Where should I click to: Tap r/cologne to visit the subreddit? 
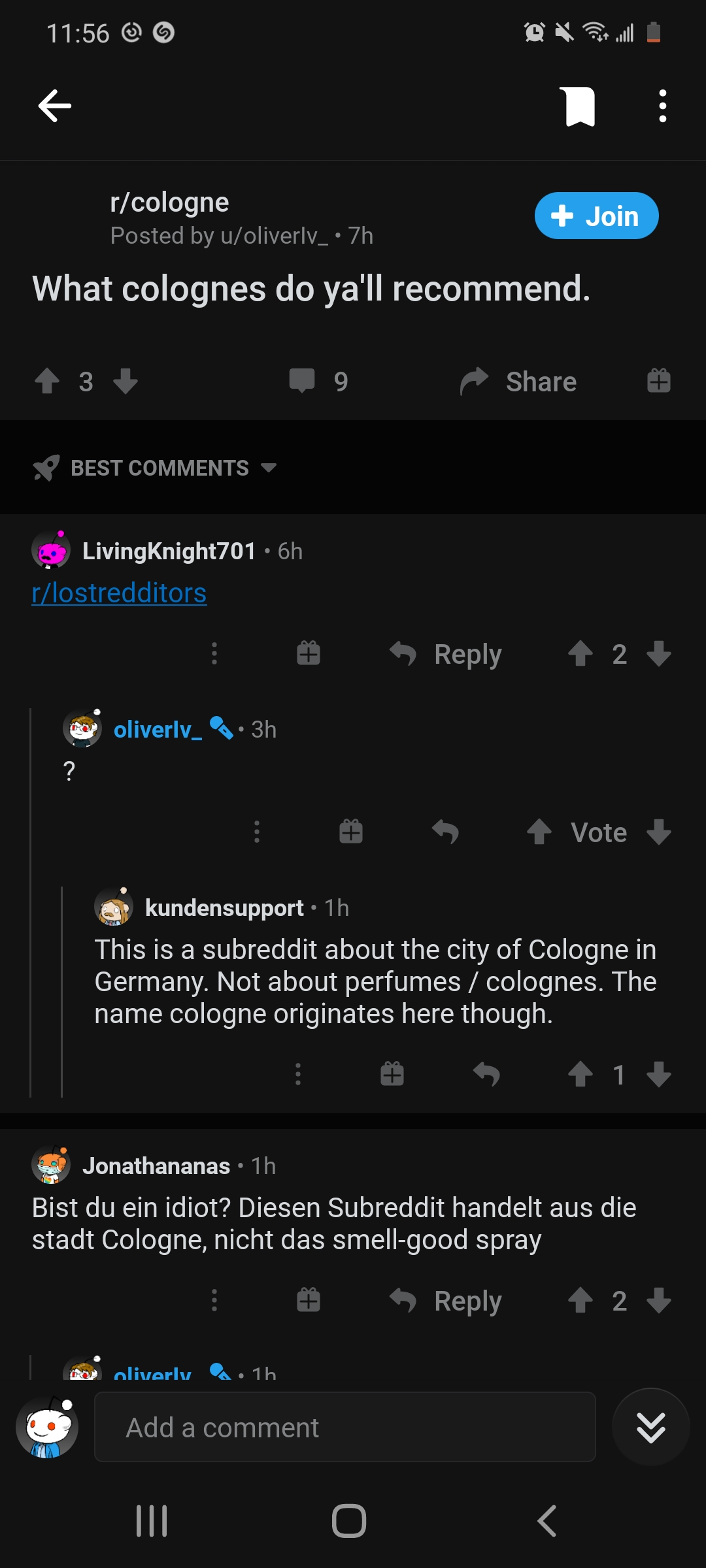coord(168,203)
